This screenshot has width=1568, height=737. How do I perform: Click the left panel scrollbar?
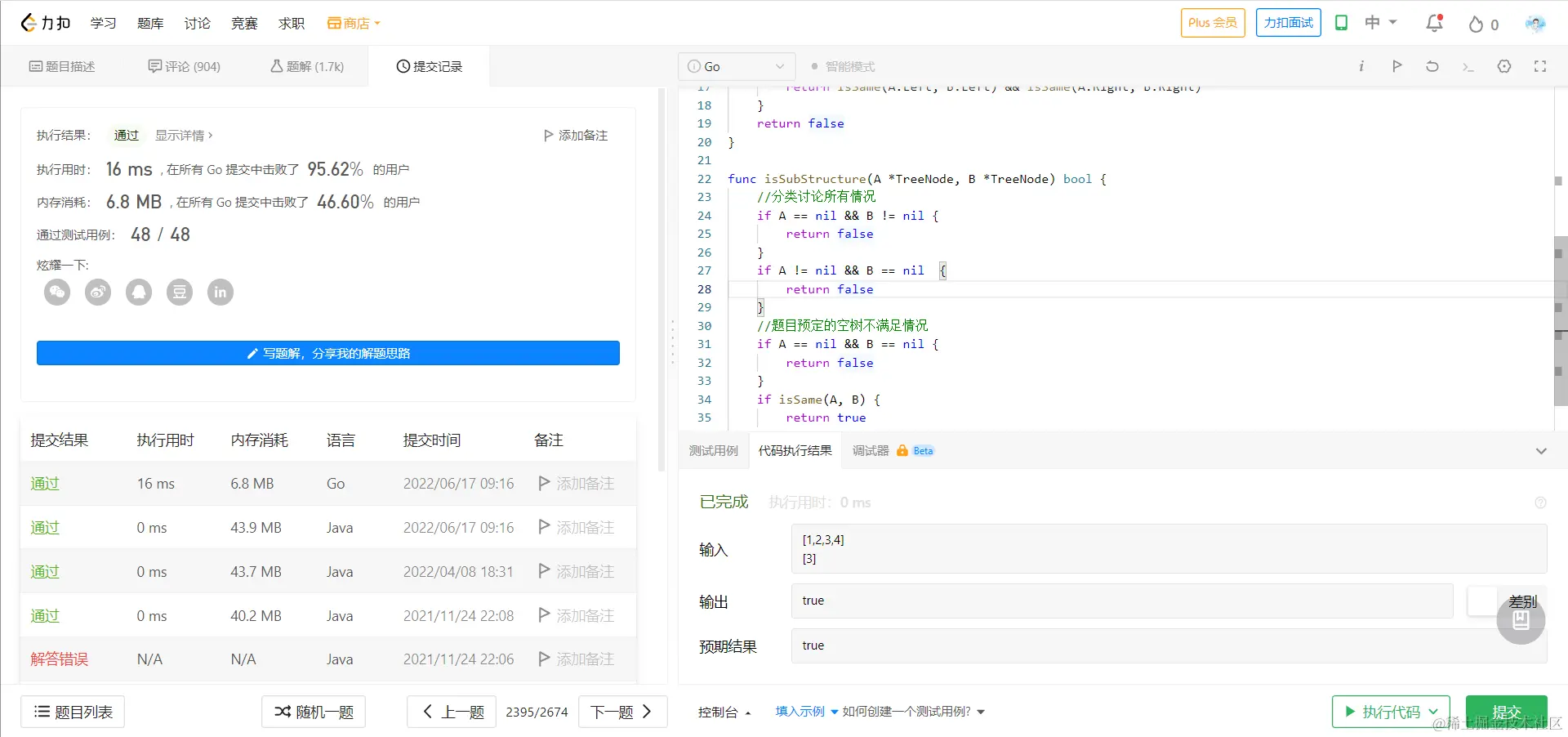(x=661, y=279)
